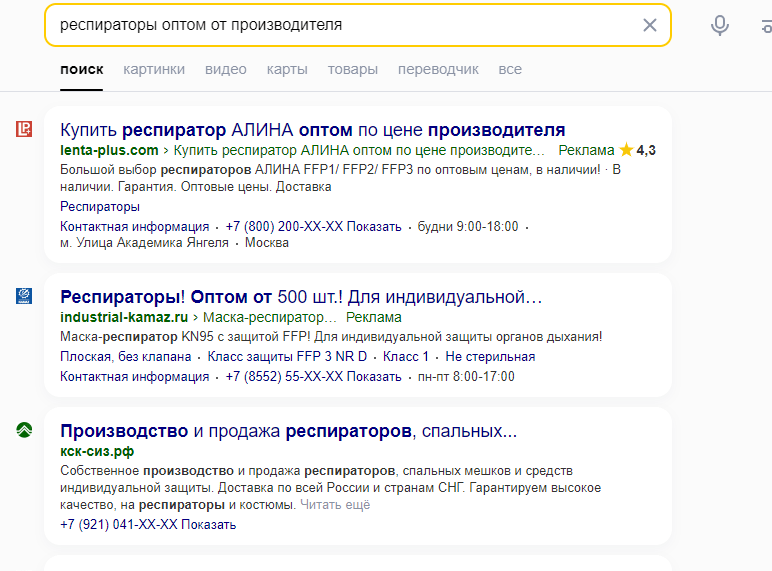Screen dimensions: 772x571
Task: Click 'будни 9:00-18:00' working hours
Action: [468, 226]
